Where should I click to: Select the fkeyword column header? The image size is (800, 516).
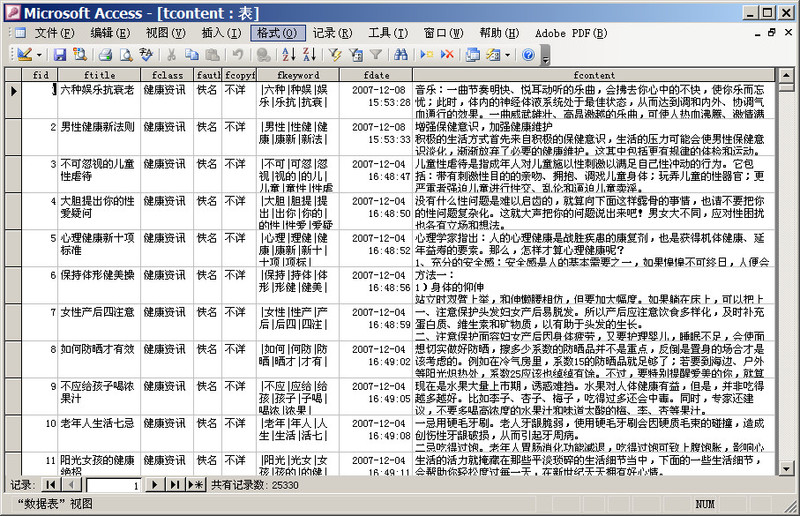point(298,75)
